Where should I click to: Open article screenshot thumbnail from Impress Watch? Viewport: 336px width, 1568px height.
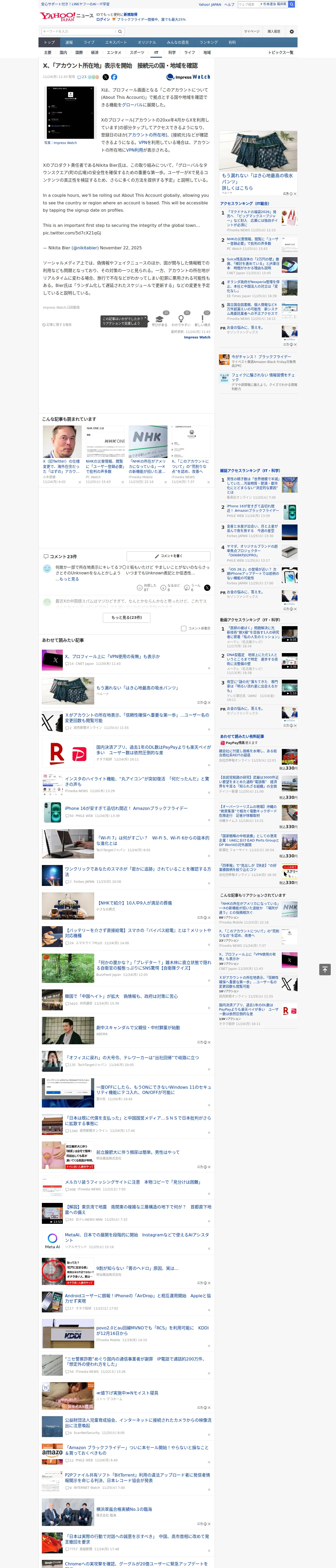[70, 113]
